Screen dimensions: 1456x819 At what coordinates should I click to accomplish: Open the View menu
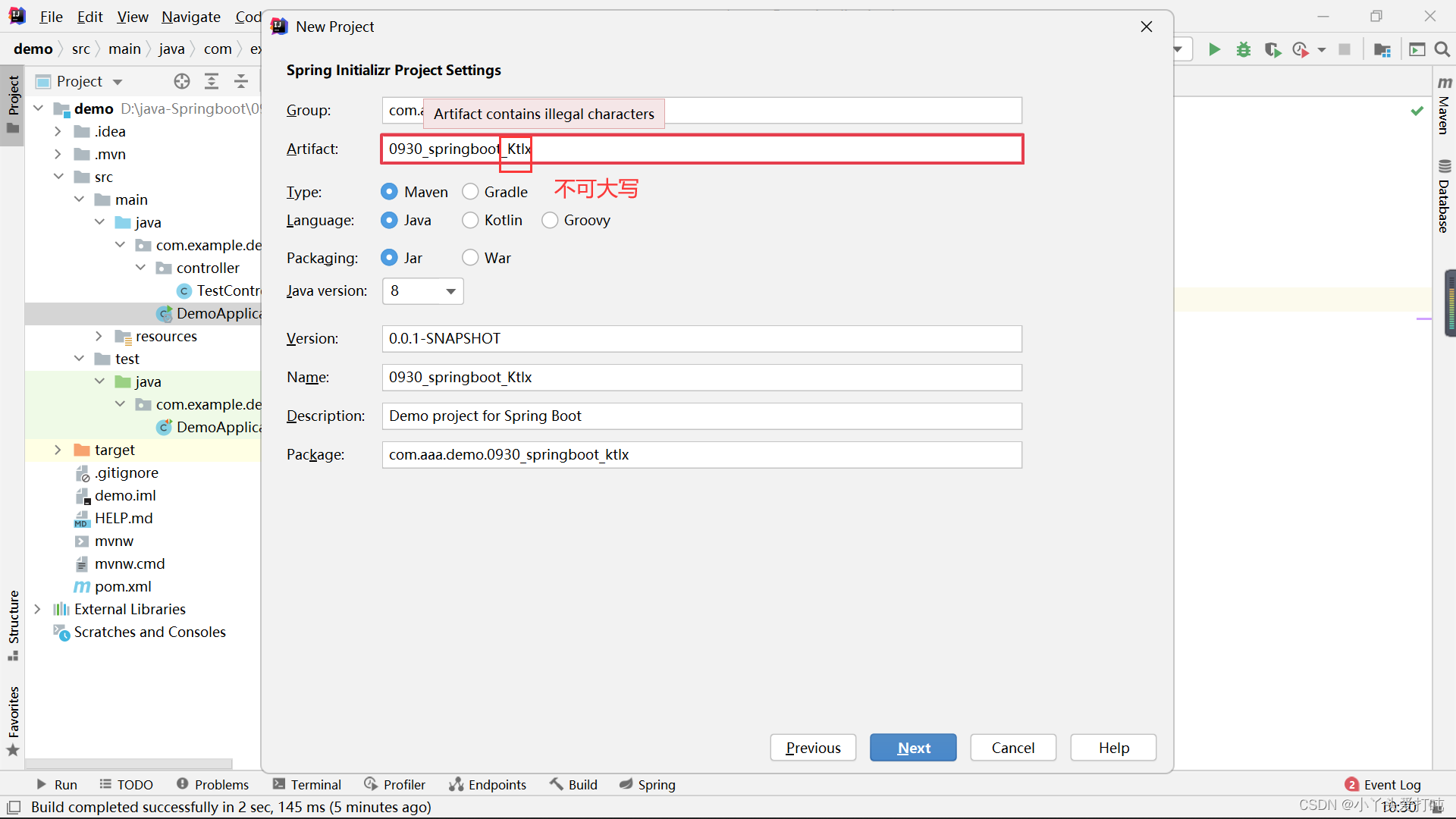[x=133, y=16]
